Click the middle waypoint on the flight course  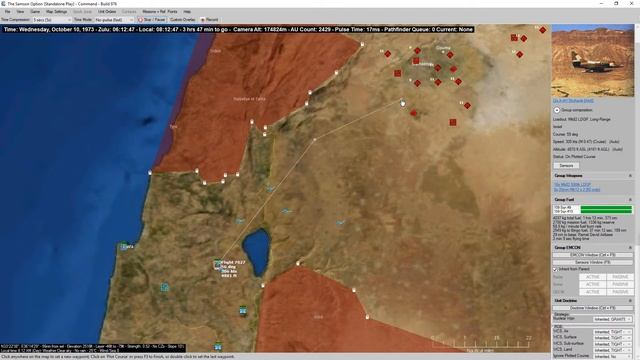coord(314,140)
